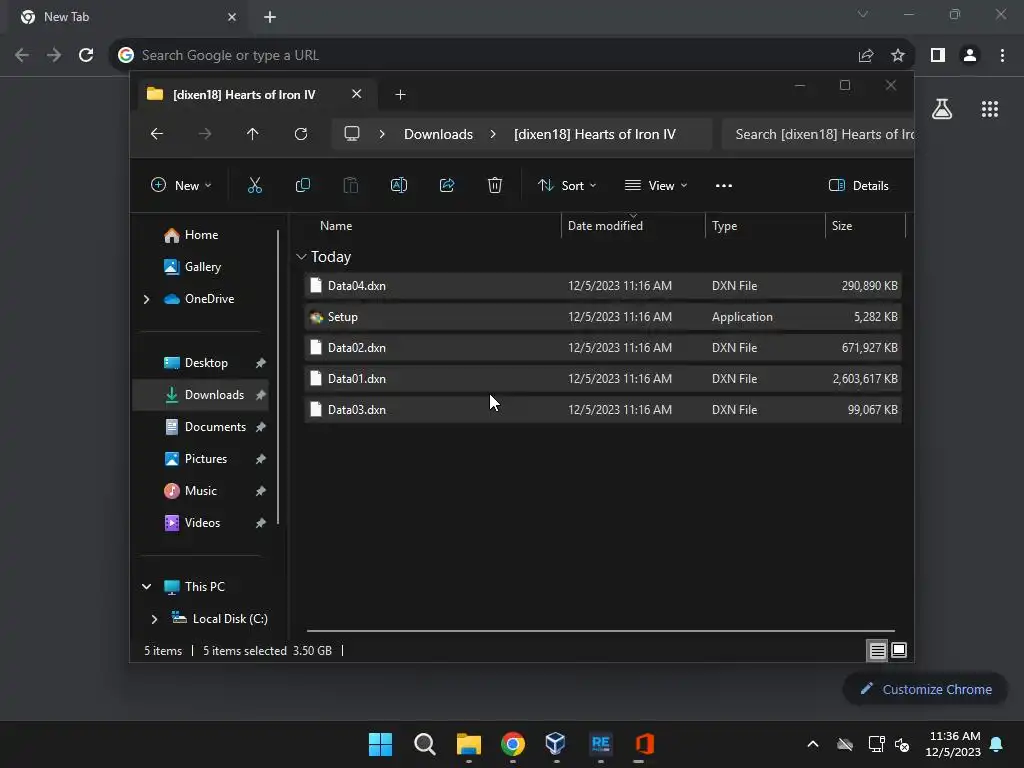Click Chrome's share page icon

point(866,56)
